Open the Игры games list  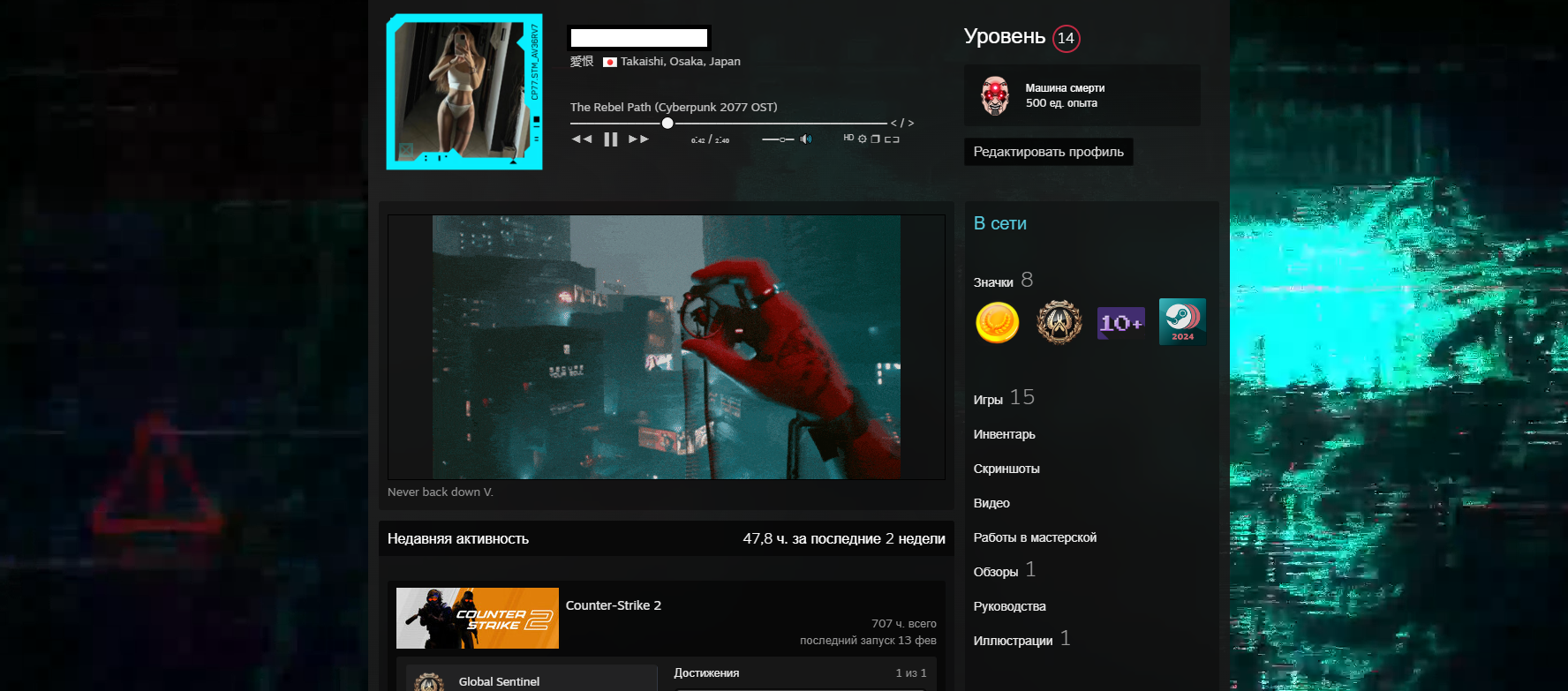click(1004, 398)
